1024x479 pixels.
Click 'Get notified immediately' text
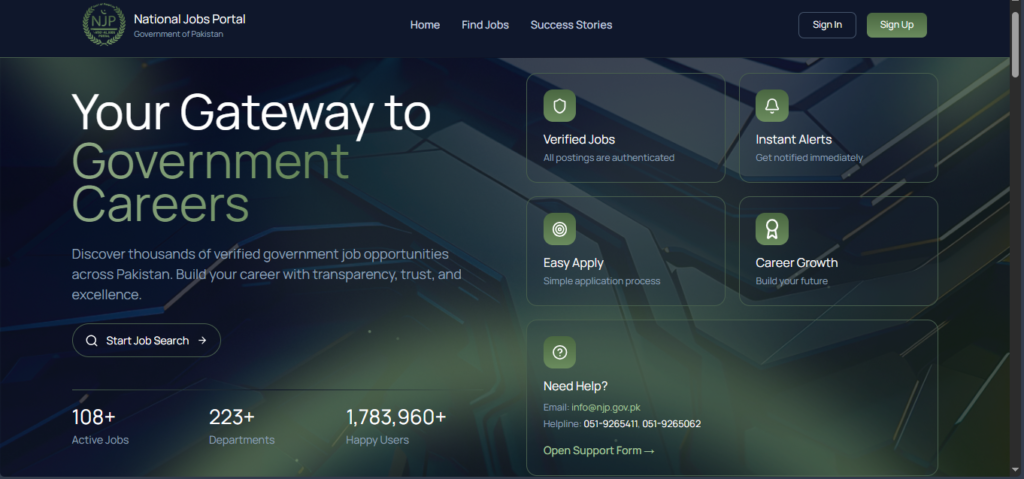(x=809, y=157)
